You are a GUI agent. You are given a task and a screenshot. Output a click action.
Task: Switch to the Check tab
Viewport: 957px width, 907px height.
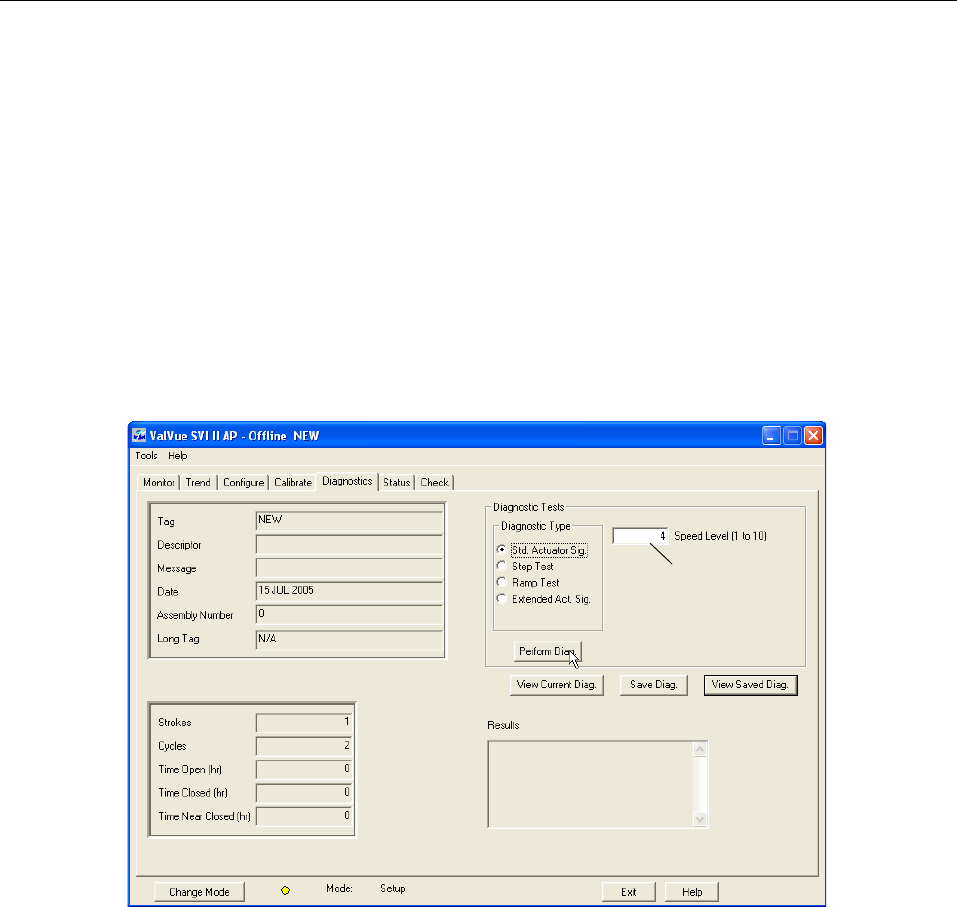[435, 482]
